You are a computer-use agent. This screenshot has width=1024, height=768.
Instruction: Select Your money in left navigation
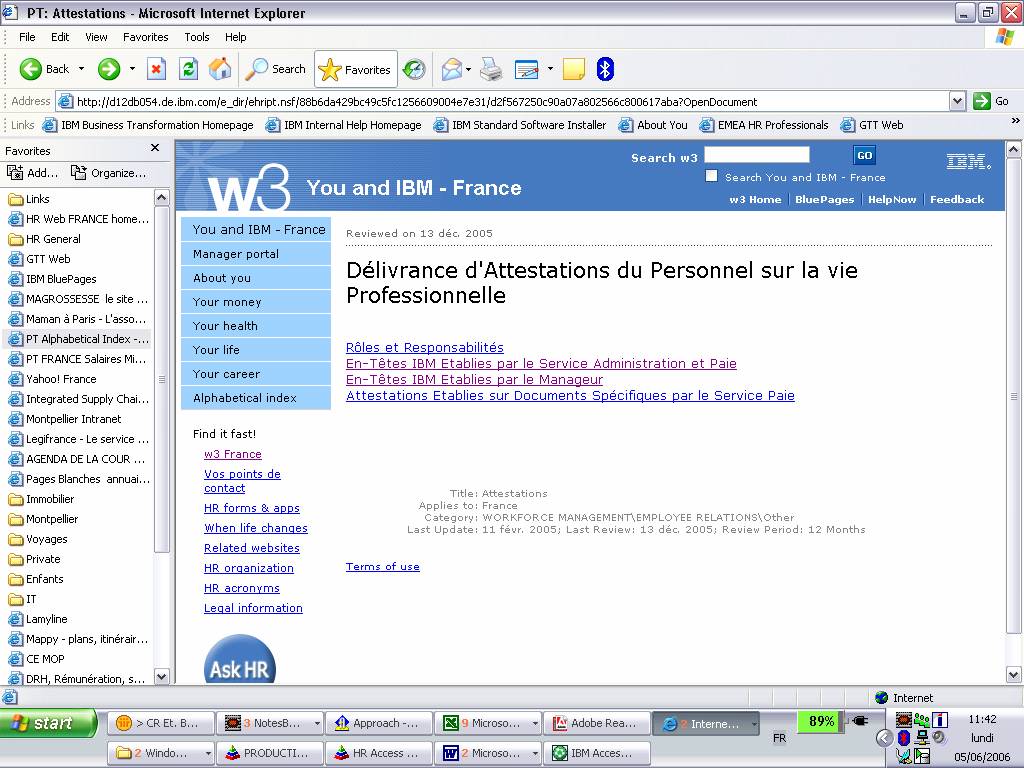[x=256, y=302]
